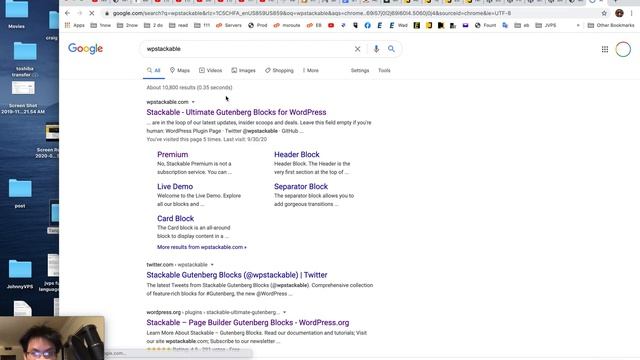Viewport: 640px width, 360px height.
Task: Open Chrome profile avatar in toolbar
Action: (619, 13)
